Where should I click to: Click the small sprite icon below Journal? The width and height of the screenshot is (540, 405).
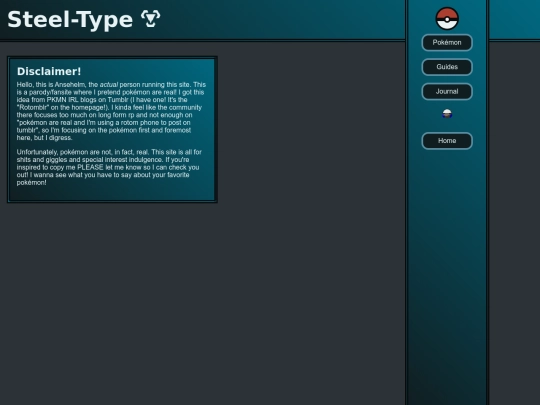coord(447,114)
